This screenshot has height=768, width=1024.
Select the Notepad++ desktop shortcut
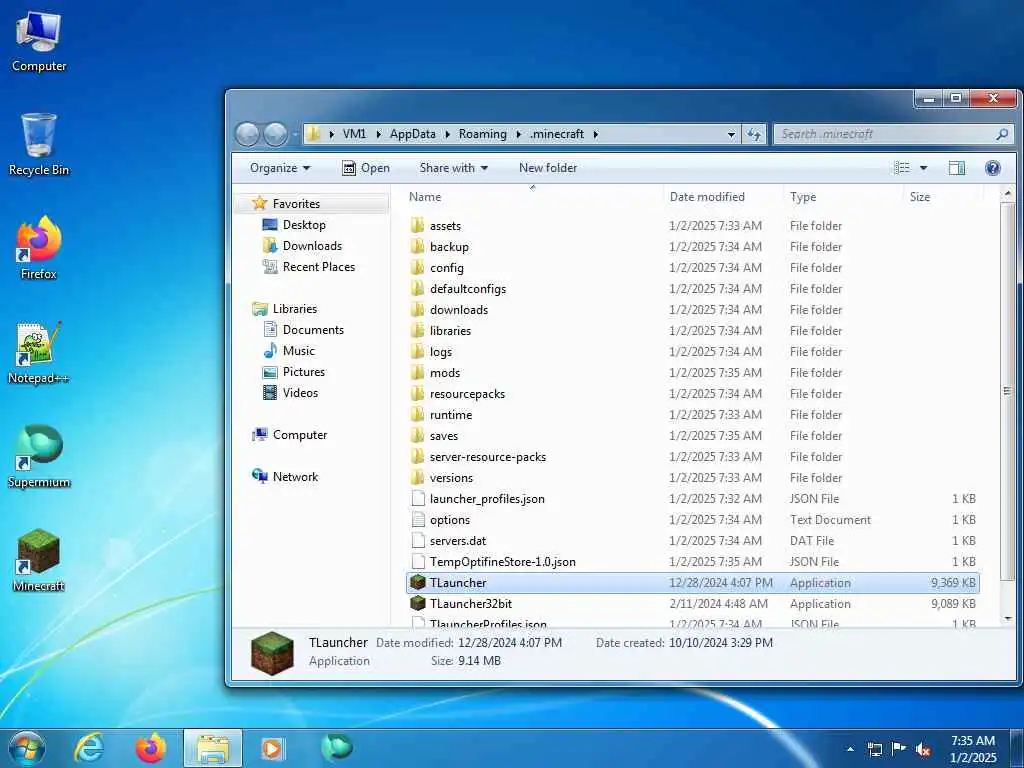(39, 353)
